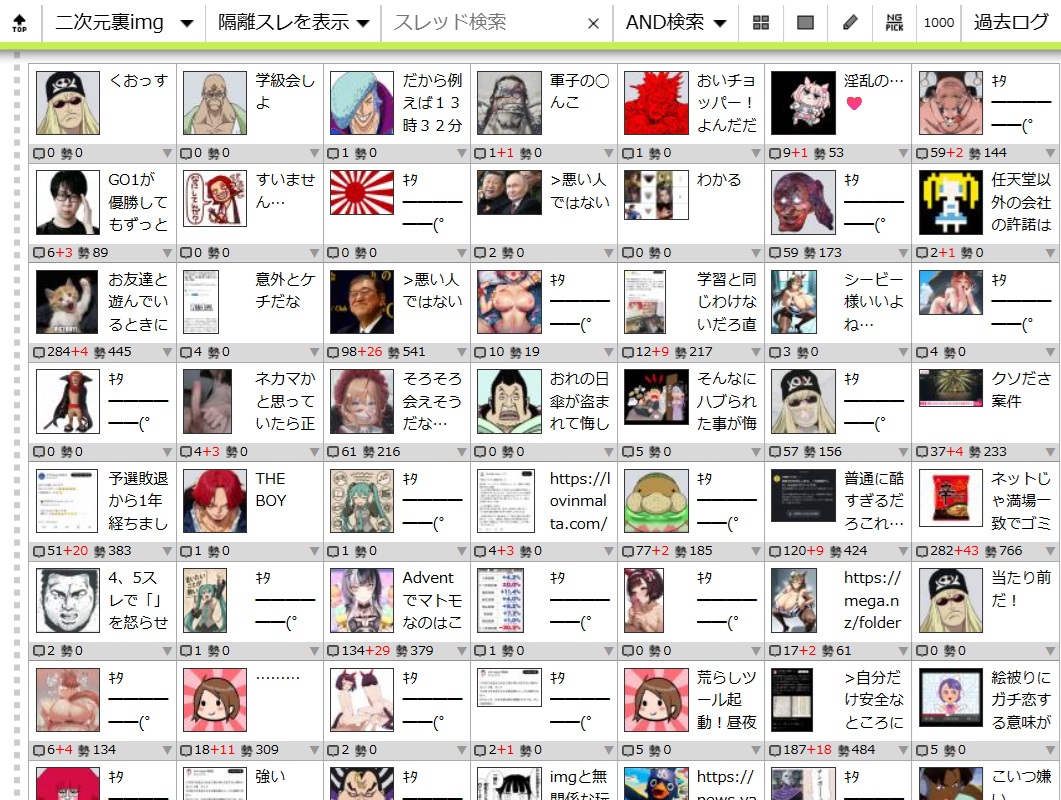1061x800 pixels.
Task: Click the TOP scroll-up arrow icon
Action: click(x=20, y=23)
